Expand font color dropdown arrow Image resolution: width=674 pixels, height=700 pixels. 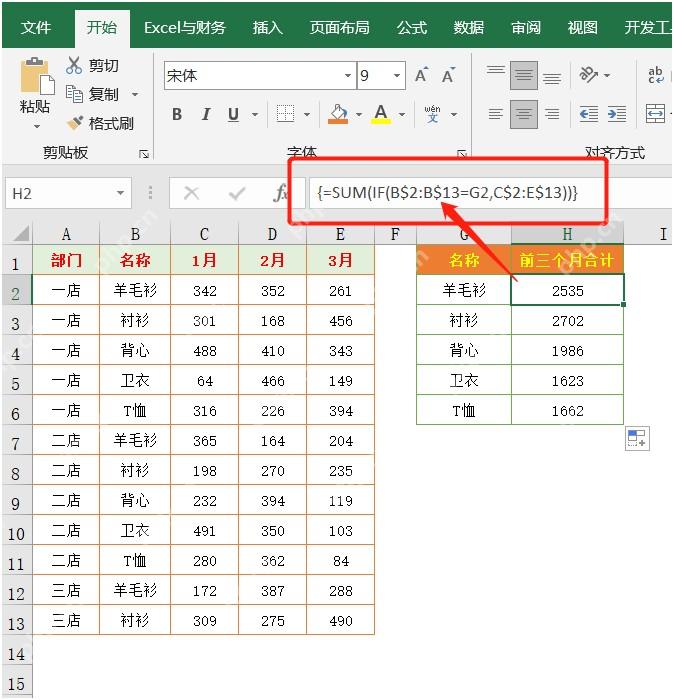click(402, 115)
